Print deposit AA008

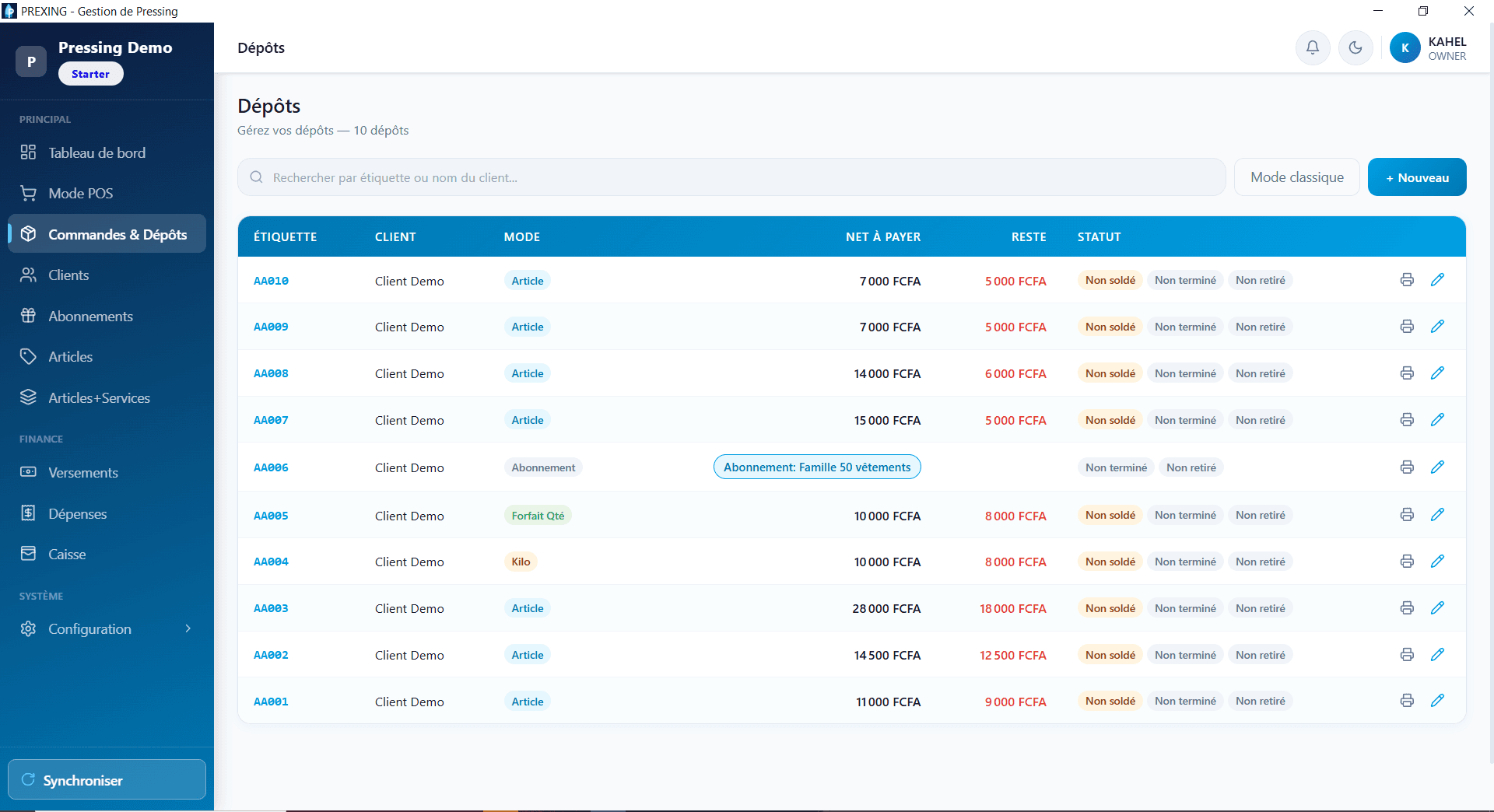click(x=1407, y=373)
